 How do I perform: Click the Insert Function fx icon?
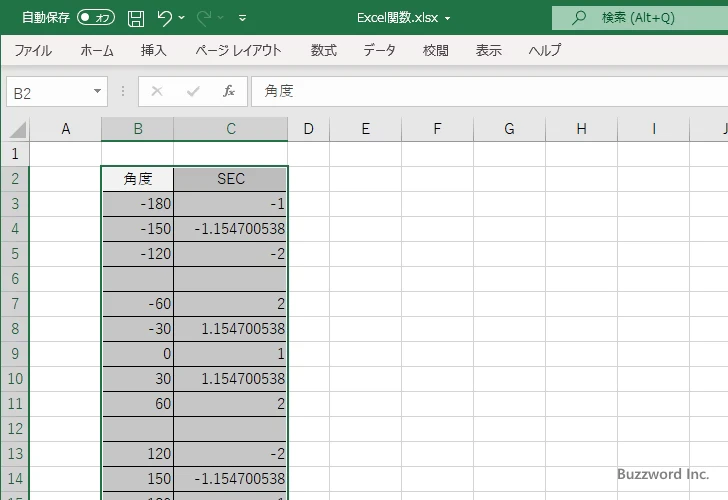coord(229,91)
